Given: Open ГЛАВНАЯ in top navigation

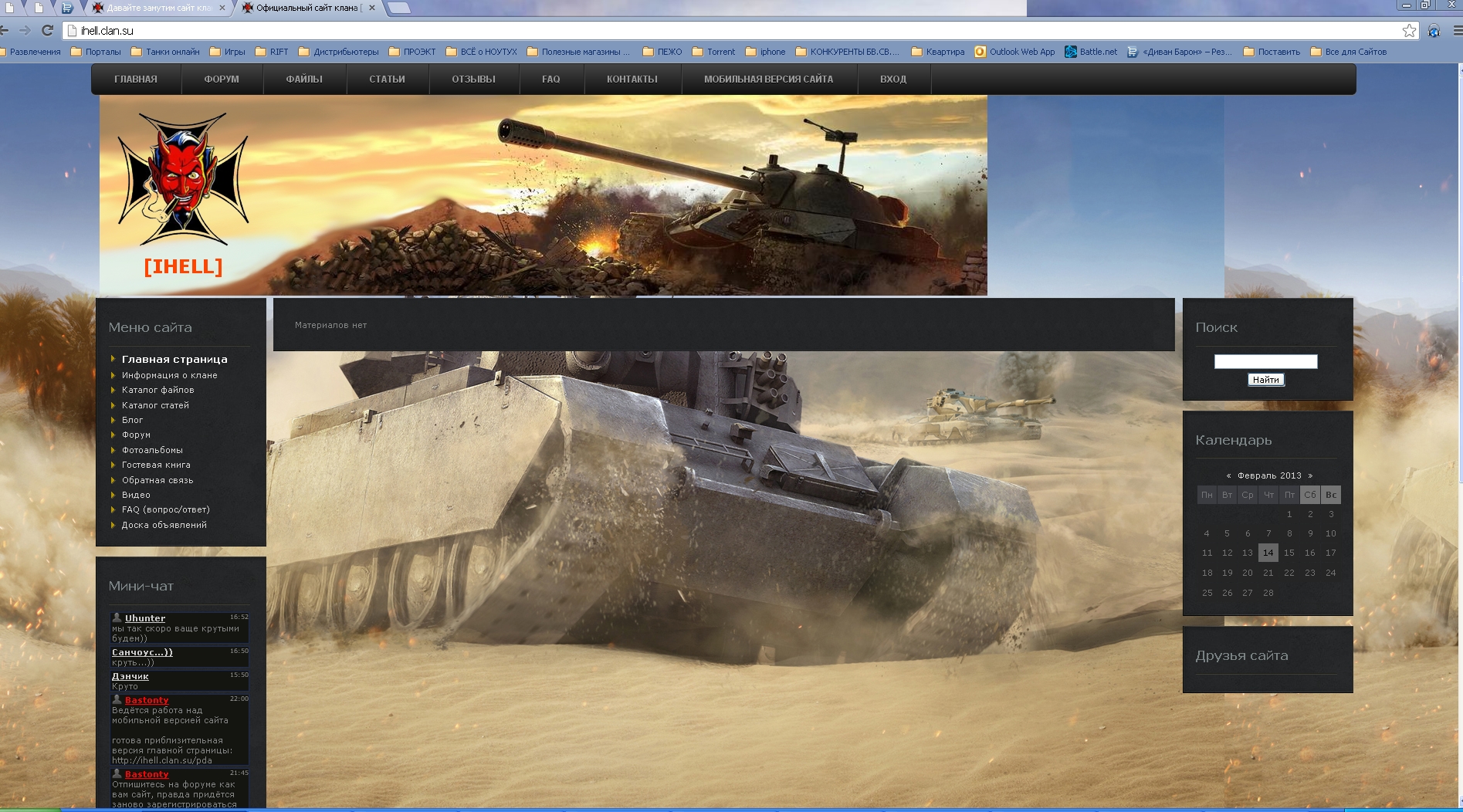Looking at the screenshot, I should tap(136, 79).
